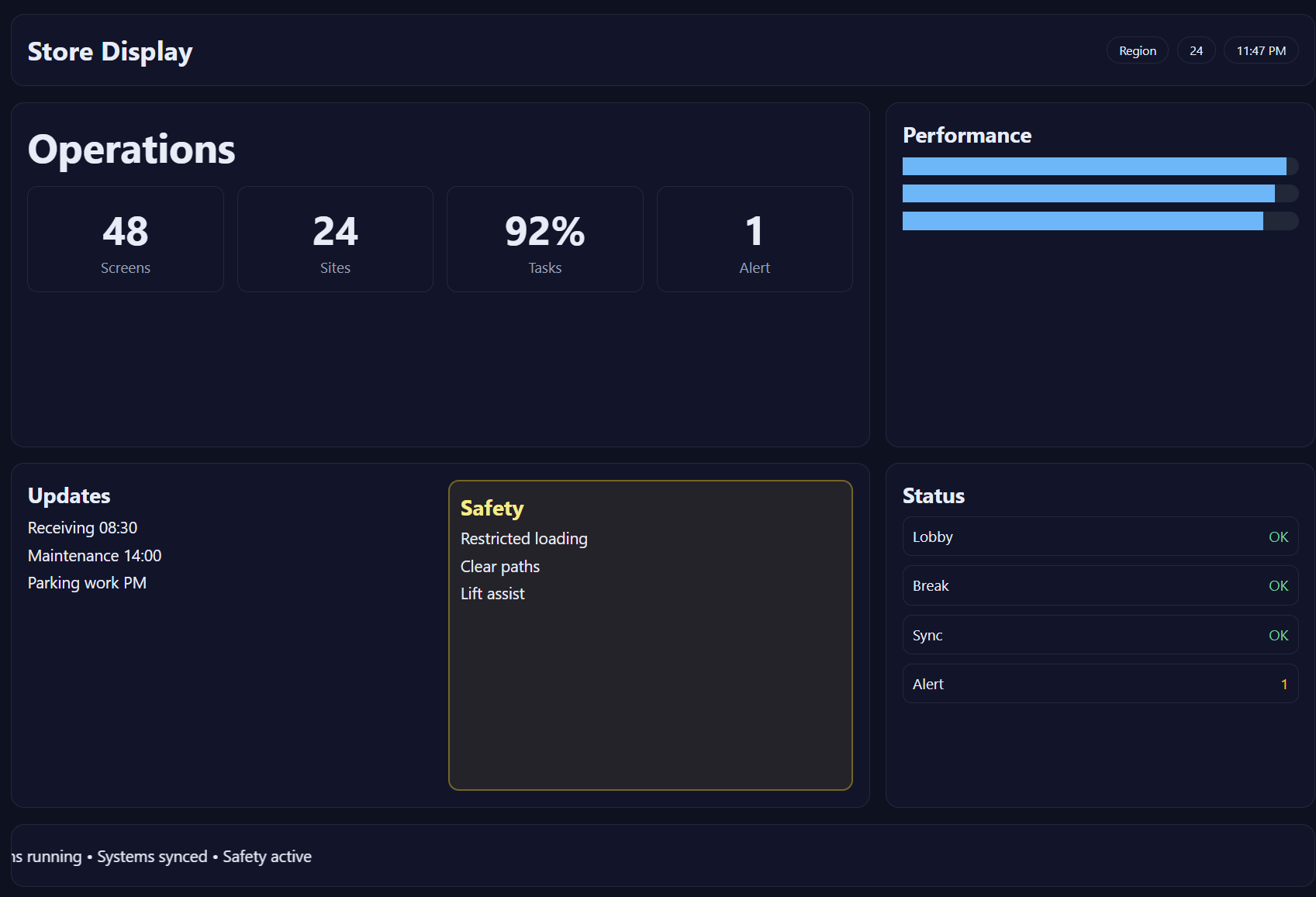Image resolution: width=1316 pixels, height=897 pixels.
Task: Click the Restricted loading safety item
Action: coord(523,539)
